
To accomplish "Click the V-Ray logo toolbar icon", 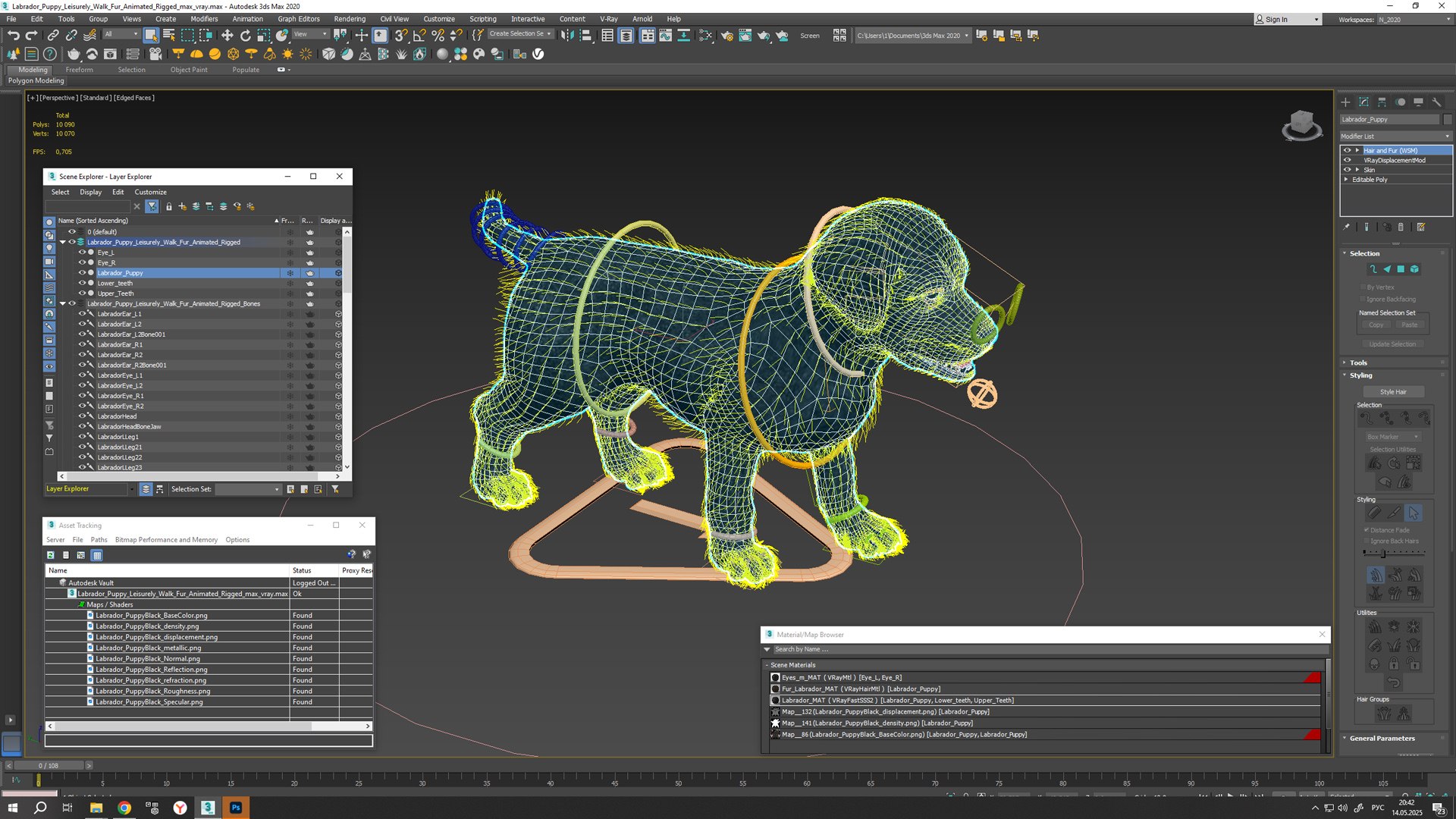I will tap(538, 54).
